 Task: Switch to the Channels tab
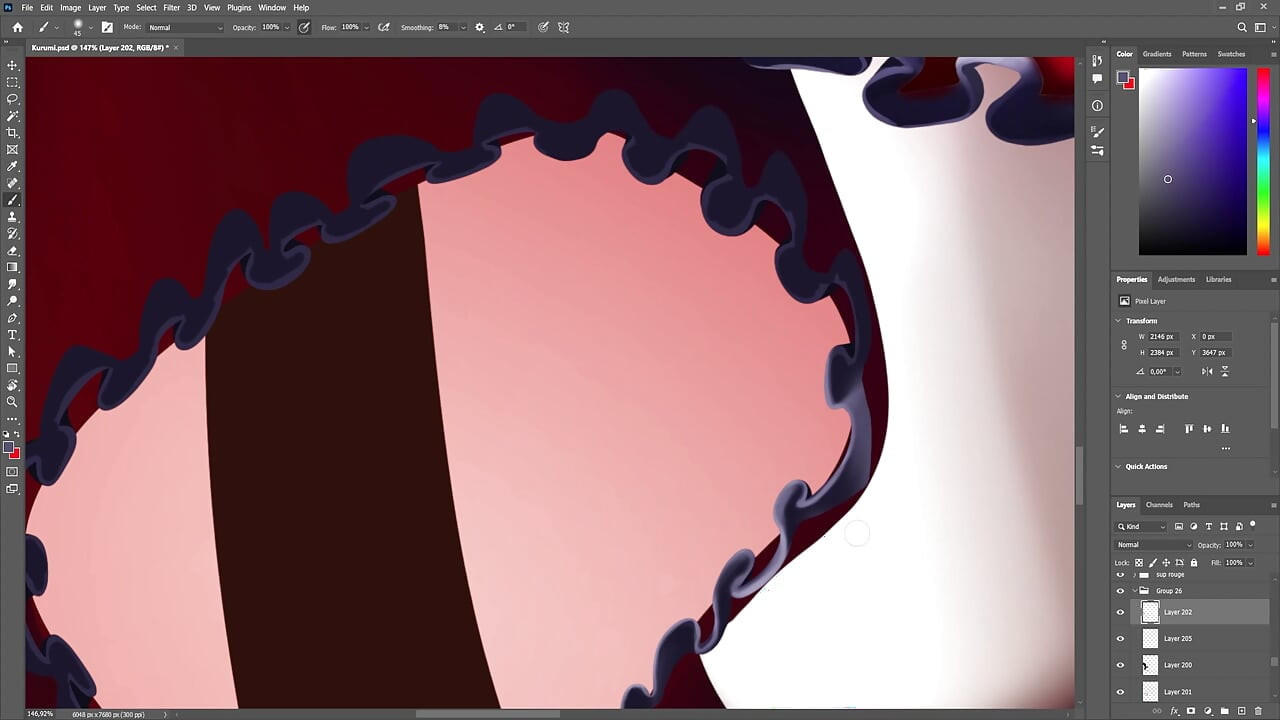[1159, 505]
